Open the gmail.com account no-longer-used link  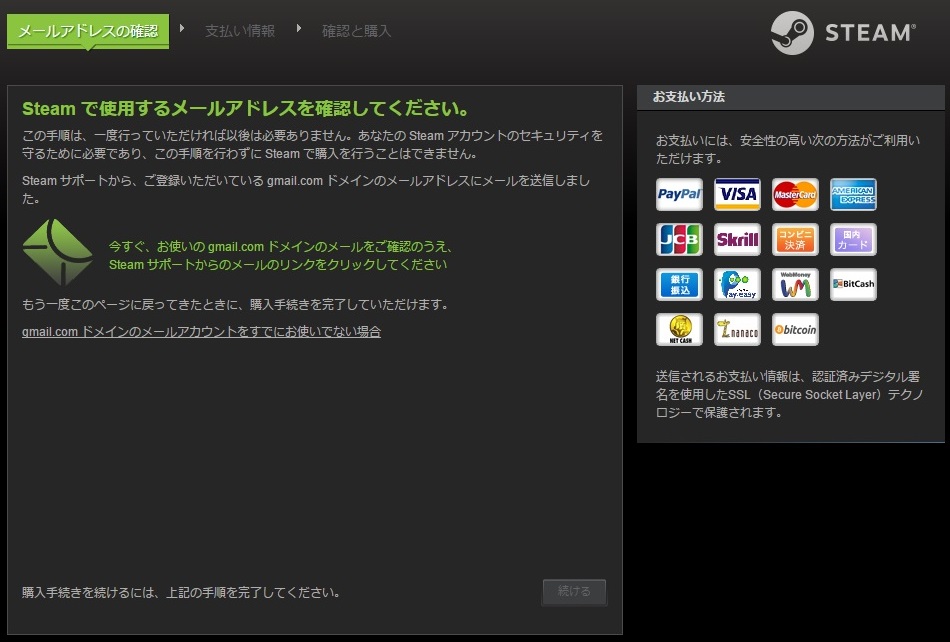201,331
